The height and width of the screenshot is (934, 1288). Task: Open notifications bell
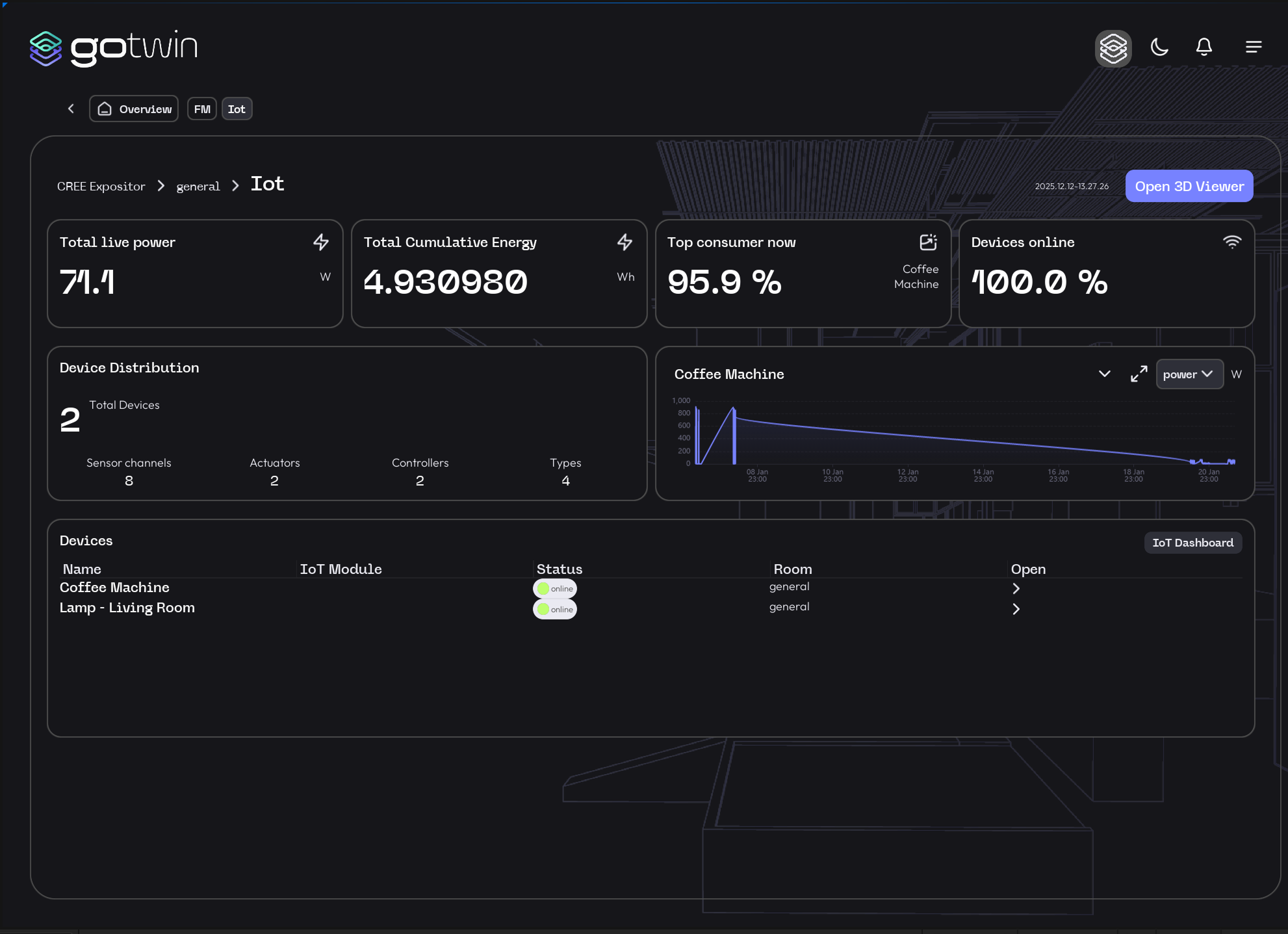click(1204, 47)
